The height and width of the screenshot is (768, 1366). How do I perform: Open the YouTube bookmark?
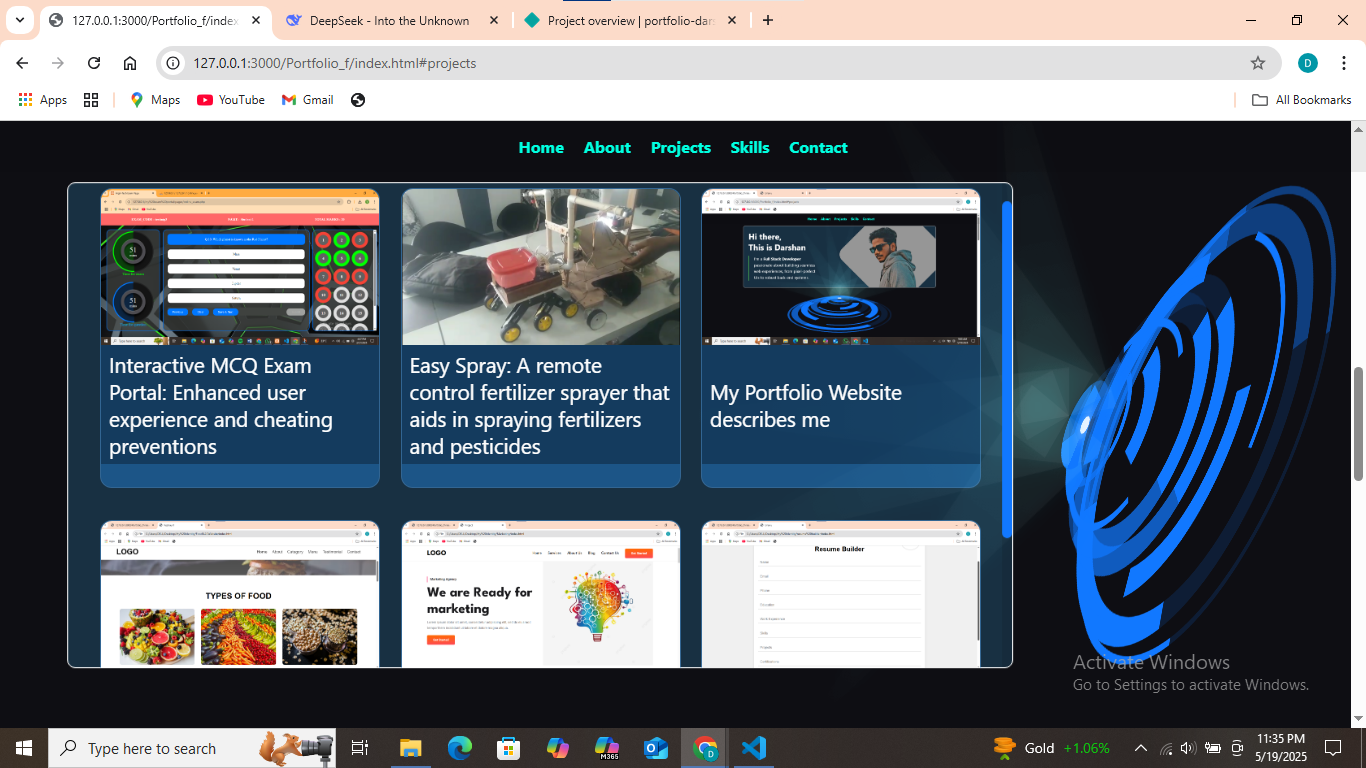coord(231,100)
